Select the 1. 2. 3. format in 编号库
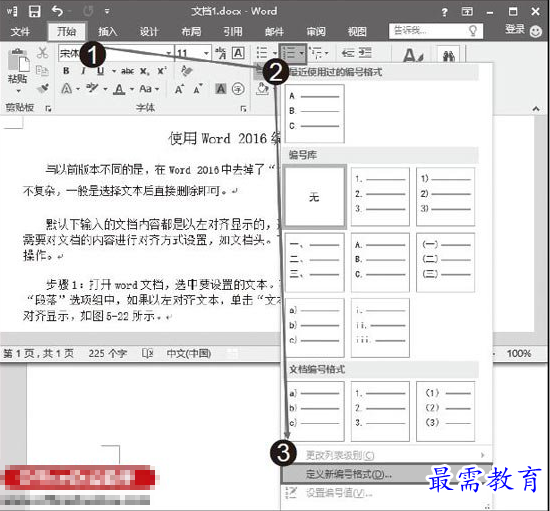Screen dimensions: 550x511 [380, 197]
